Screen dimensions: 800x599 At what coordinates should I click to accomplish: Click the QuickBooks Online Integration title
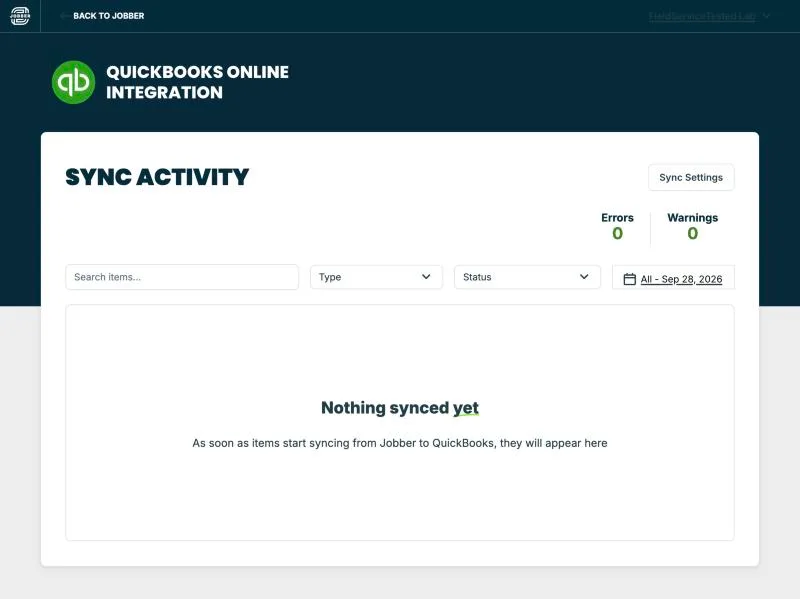[x=197, y=82]
